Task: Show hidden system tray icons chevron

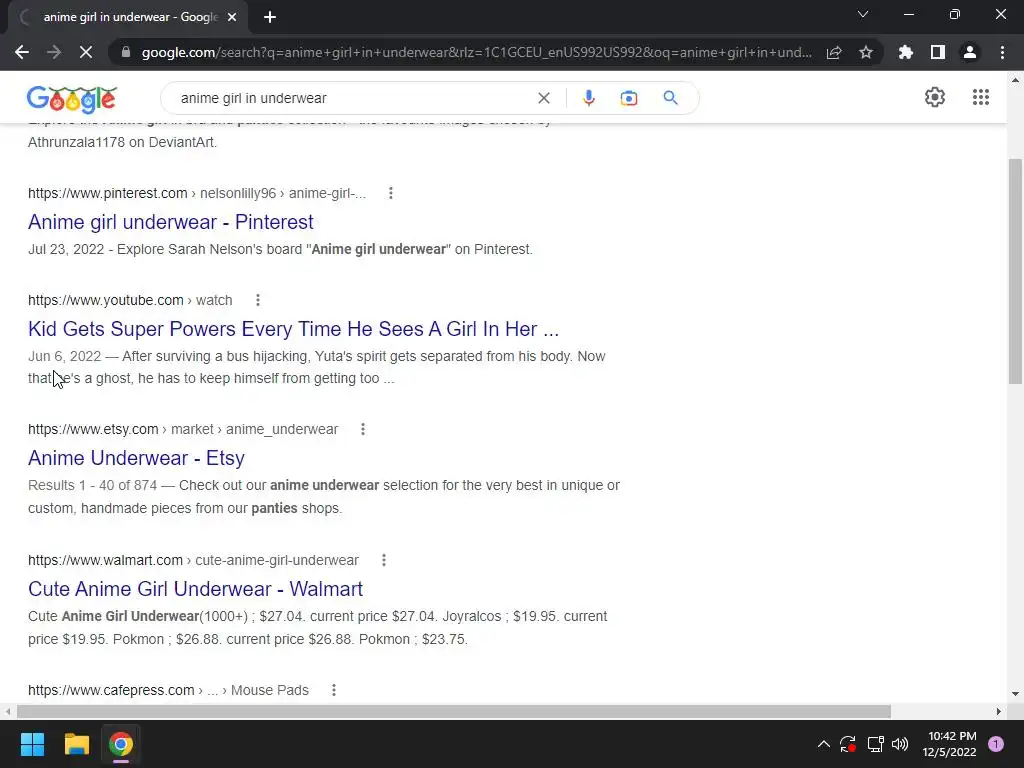Action: [824, 744]
